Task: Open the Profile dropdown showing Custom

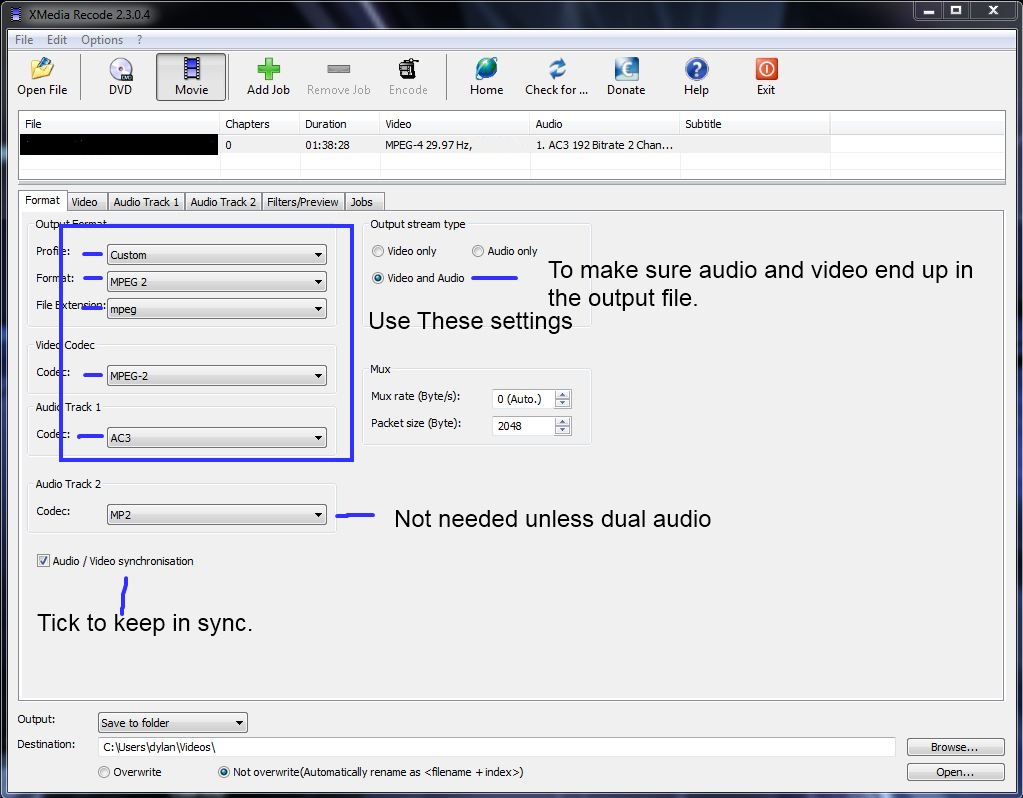Action: point(217,254)
